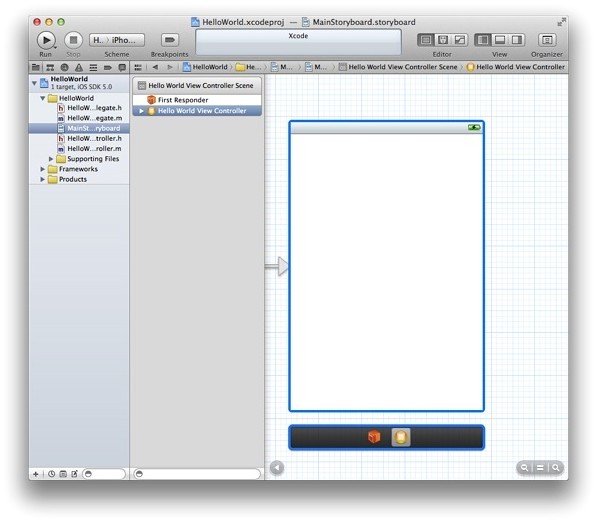Go forward in editor history
The width and height of the screenshot is (597, 522).
click(x=170, y=67)
